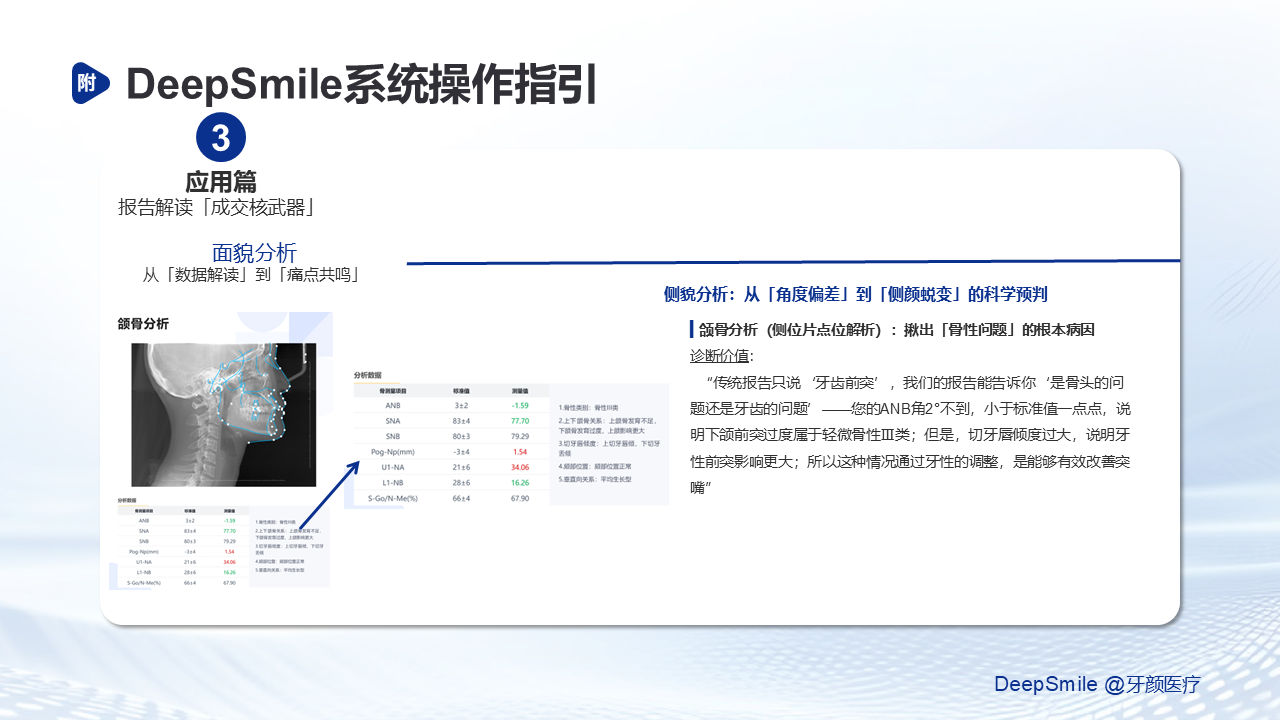Select the red 34.06 U1-NA value
The height and width of the screenshot is (720, 1280).
click(x=519, y=467)
